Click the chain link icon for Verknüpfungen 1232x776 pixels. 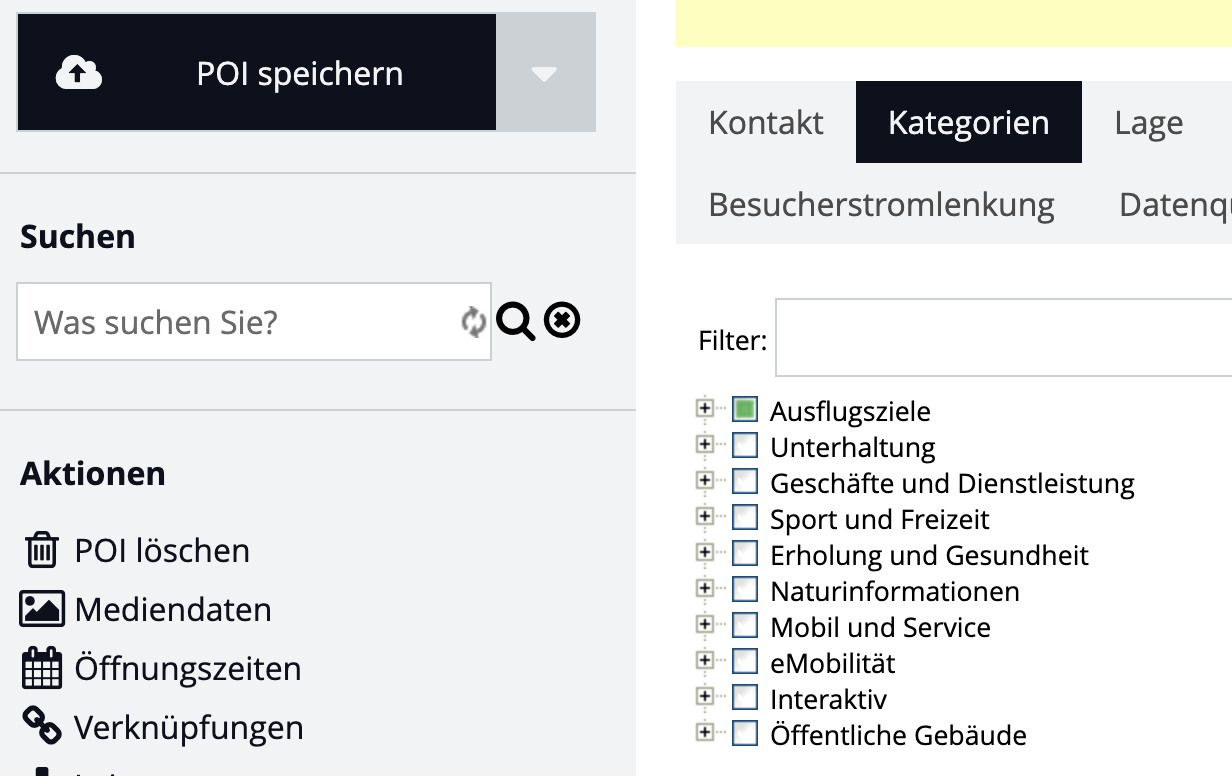coord(41,726)
